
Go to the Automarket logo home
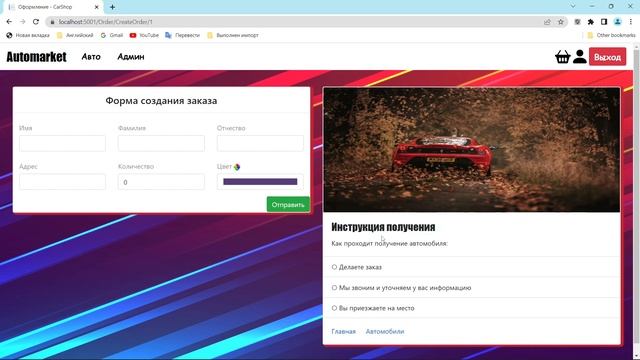(36, 57)
